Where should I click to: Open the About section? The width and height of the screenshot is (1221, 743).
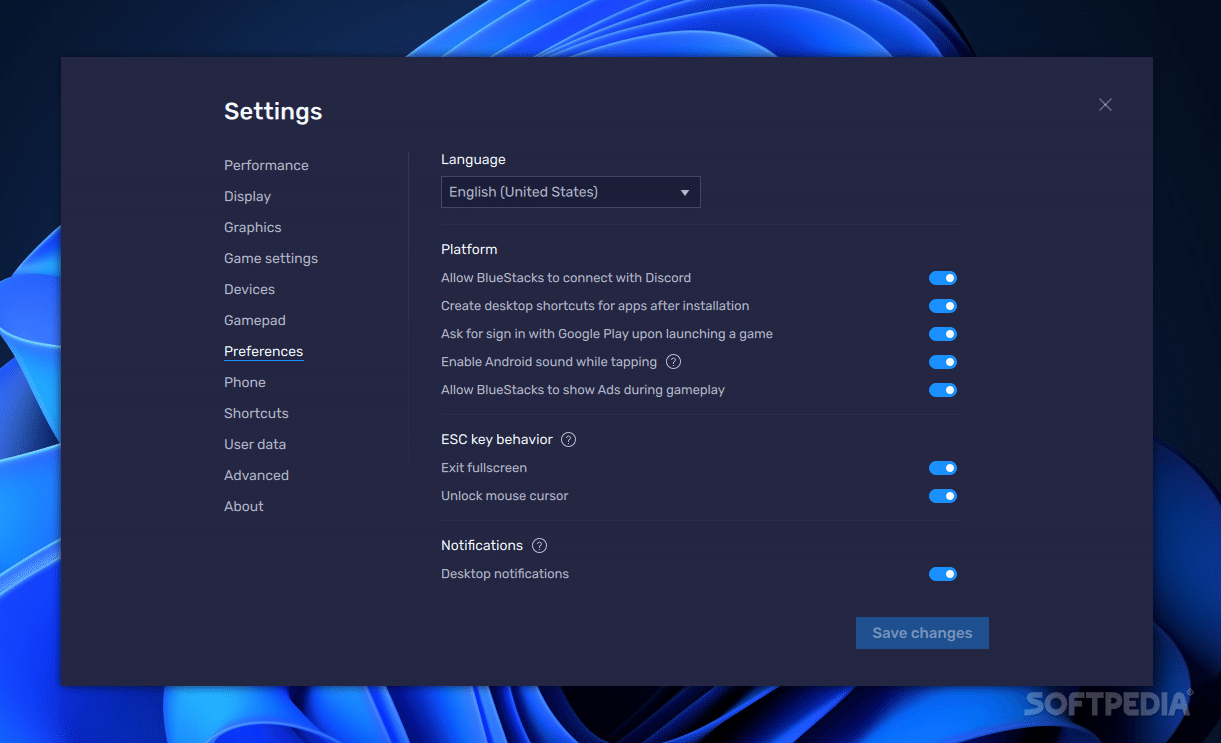pos(244,507)
